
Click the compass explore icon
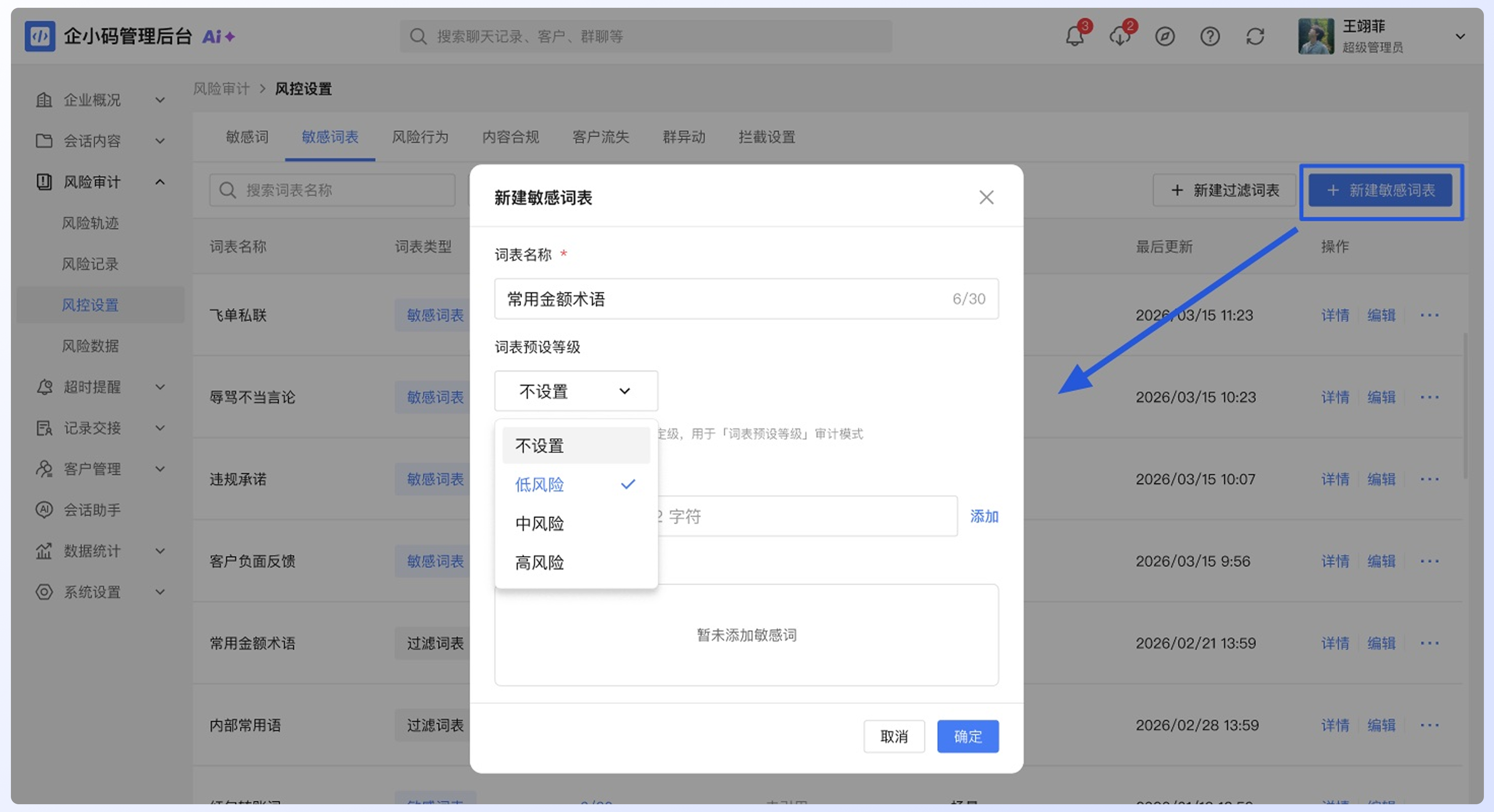point(1164,37)
